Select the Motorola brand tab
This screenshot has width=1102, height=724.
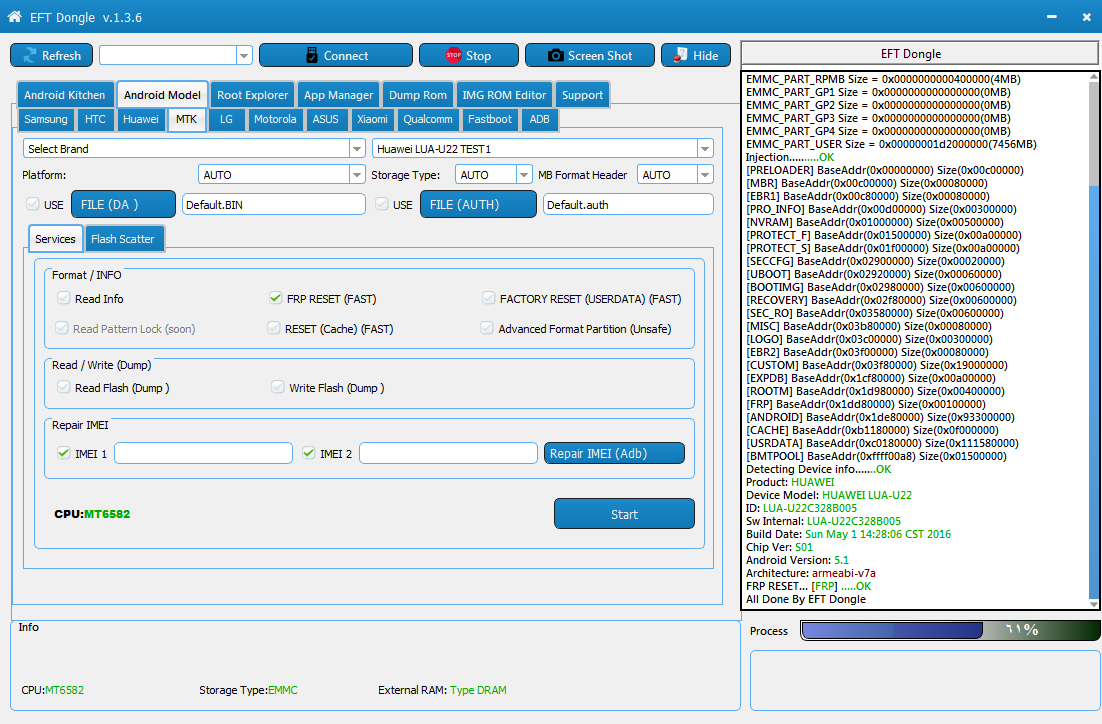point(275,119)
